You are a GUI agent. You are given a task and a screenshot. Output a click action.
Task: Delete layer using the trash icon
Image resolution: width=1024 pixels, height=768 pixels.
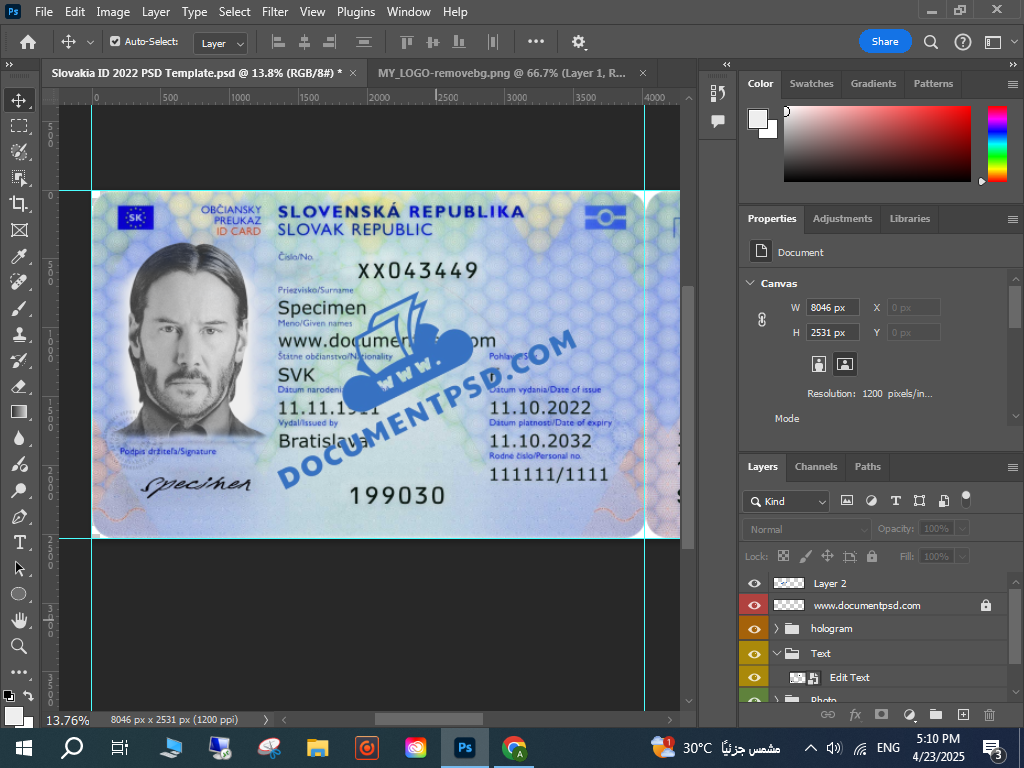pos(989,714)
